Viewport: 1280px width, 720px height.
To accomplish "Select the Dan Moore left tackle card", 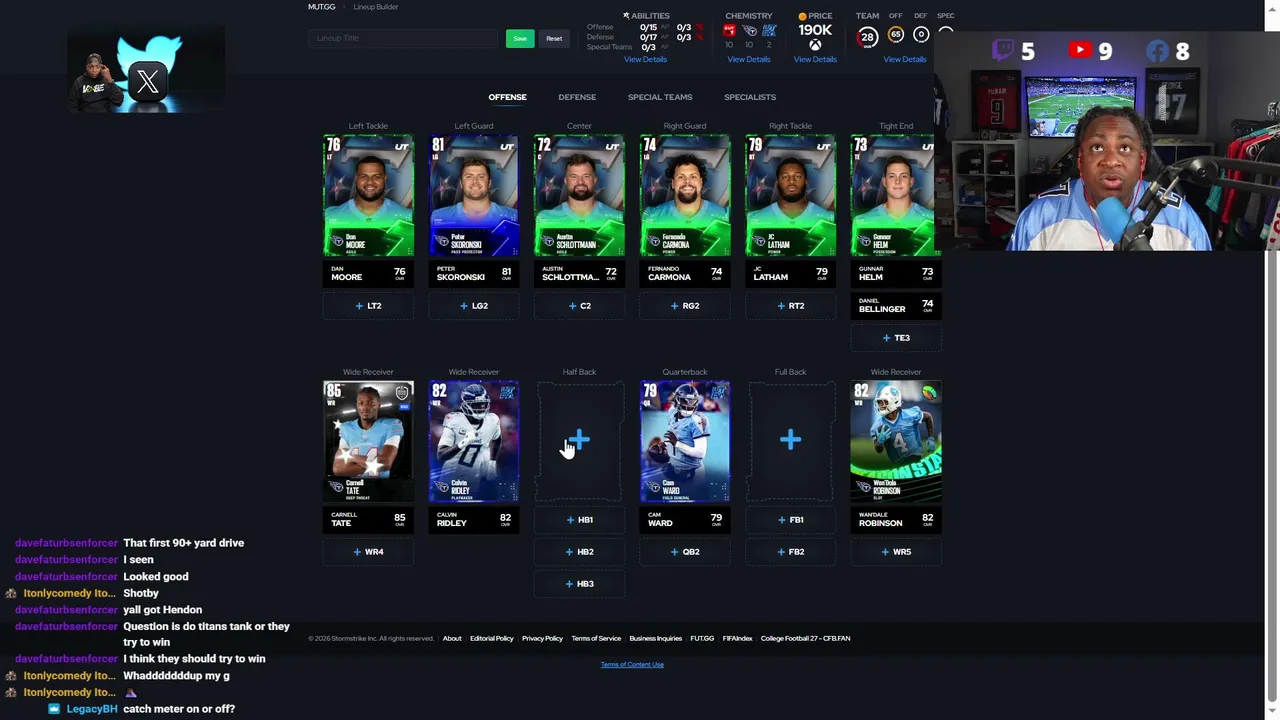I will coord(368,196).
